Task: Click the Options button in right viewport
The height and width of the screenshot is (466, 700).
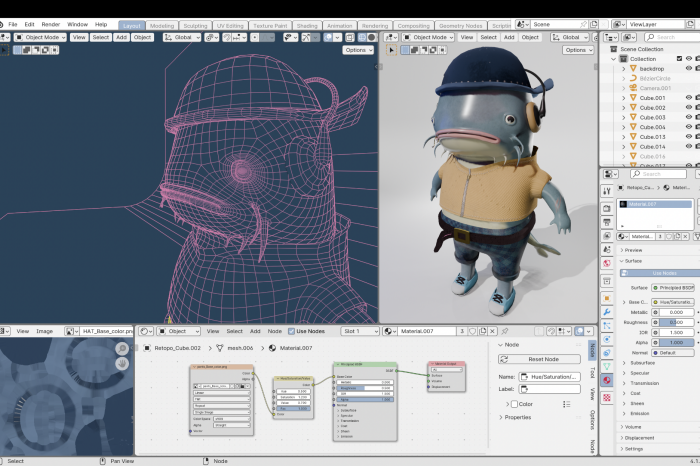Action: coord(577,50)
